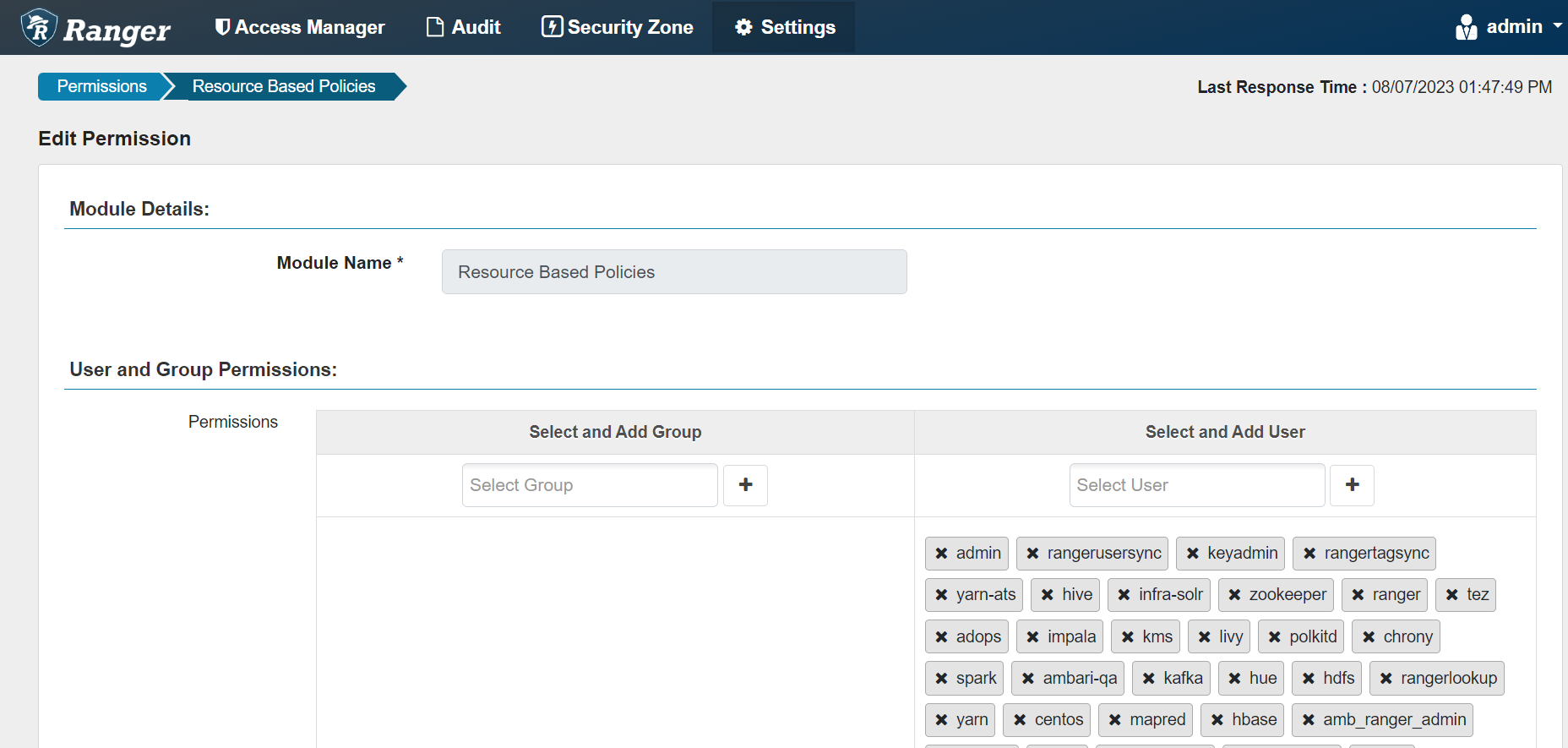
Task: Remove the hive user tag
Action: coord(1047,595)
